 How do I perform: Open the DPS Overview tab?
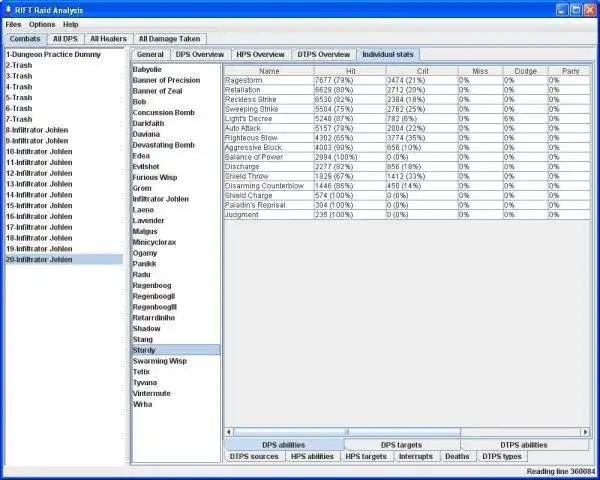click(200, 55)
